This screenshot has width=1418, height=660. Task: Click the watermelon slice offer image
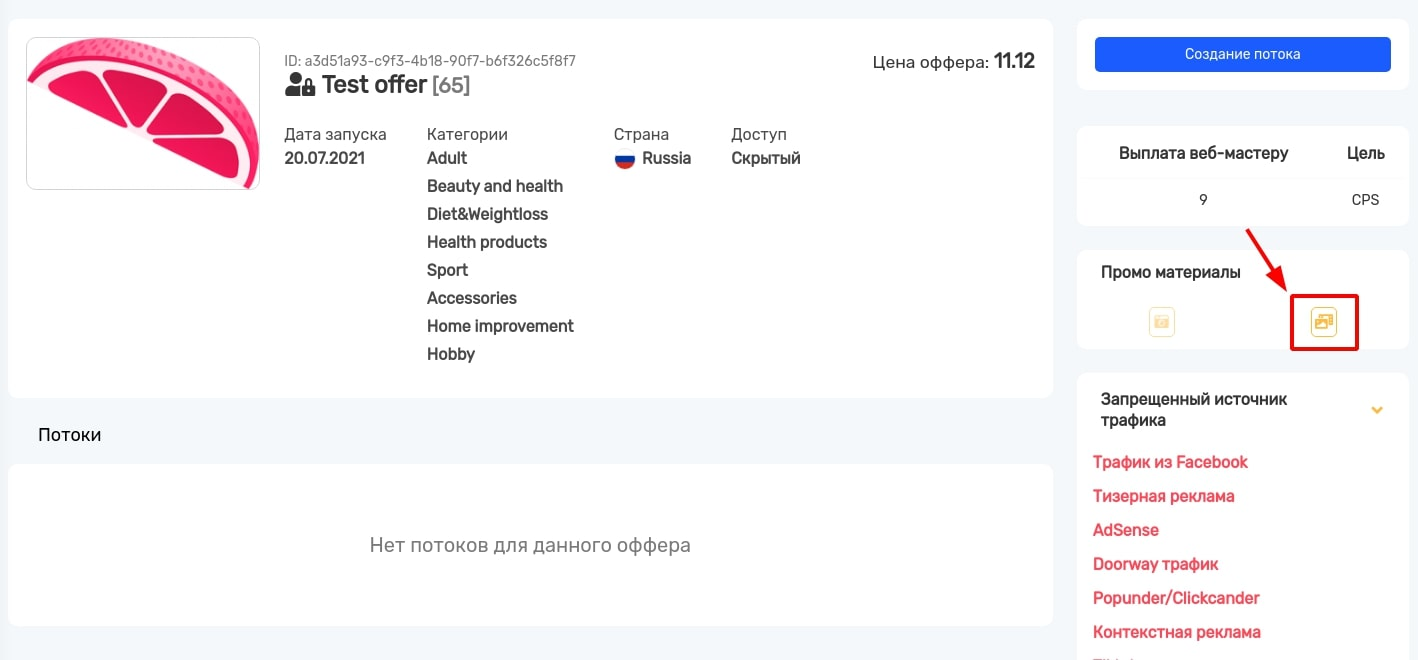pyautogui.click(x=143, y=113)
